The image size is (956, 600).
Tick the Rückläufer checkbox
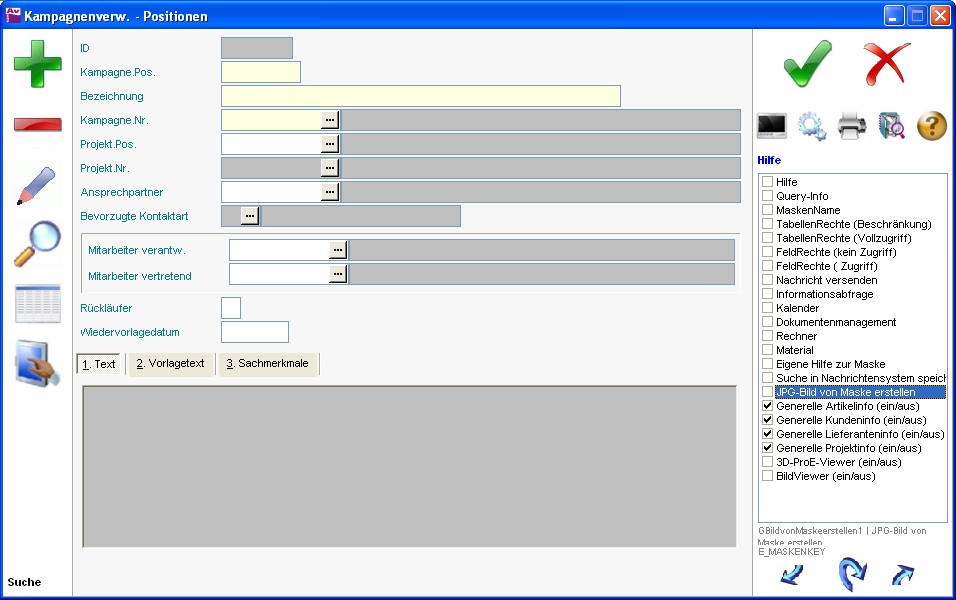click(x=230, y=308)
